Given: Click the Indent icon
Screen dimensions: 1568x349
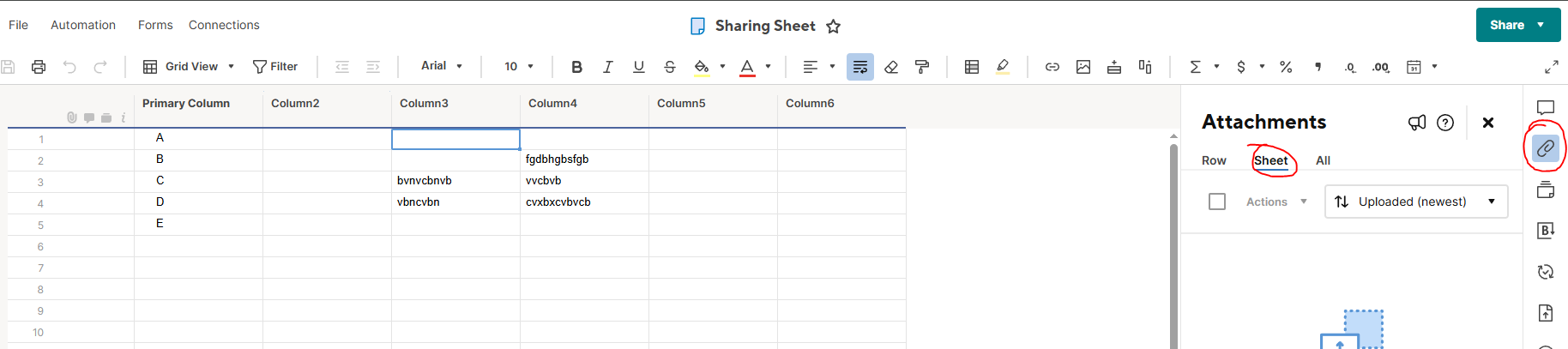Looking at the screenshot, I should point(373,67).
